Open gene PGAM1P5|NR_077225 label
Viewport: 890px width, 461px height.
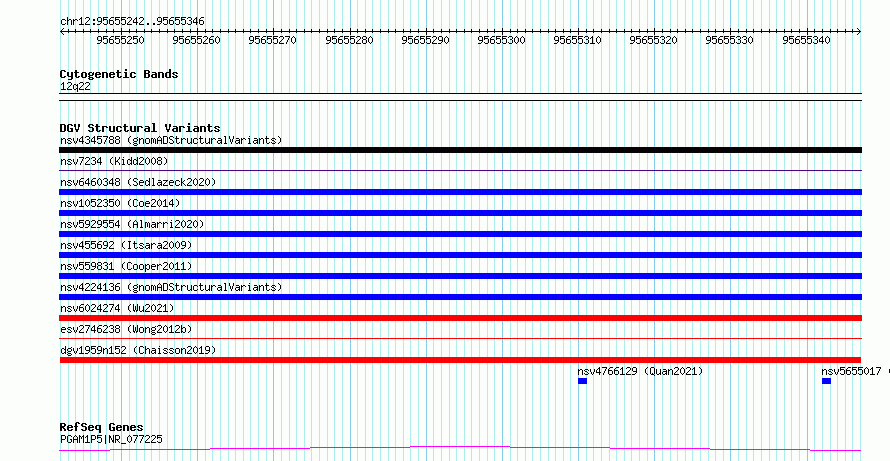[x=113, y=439]
